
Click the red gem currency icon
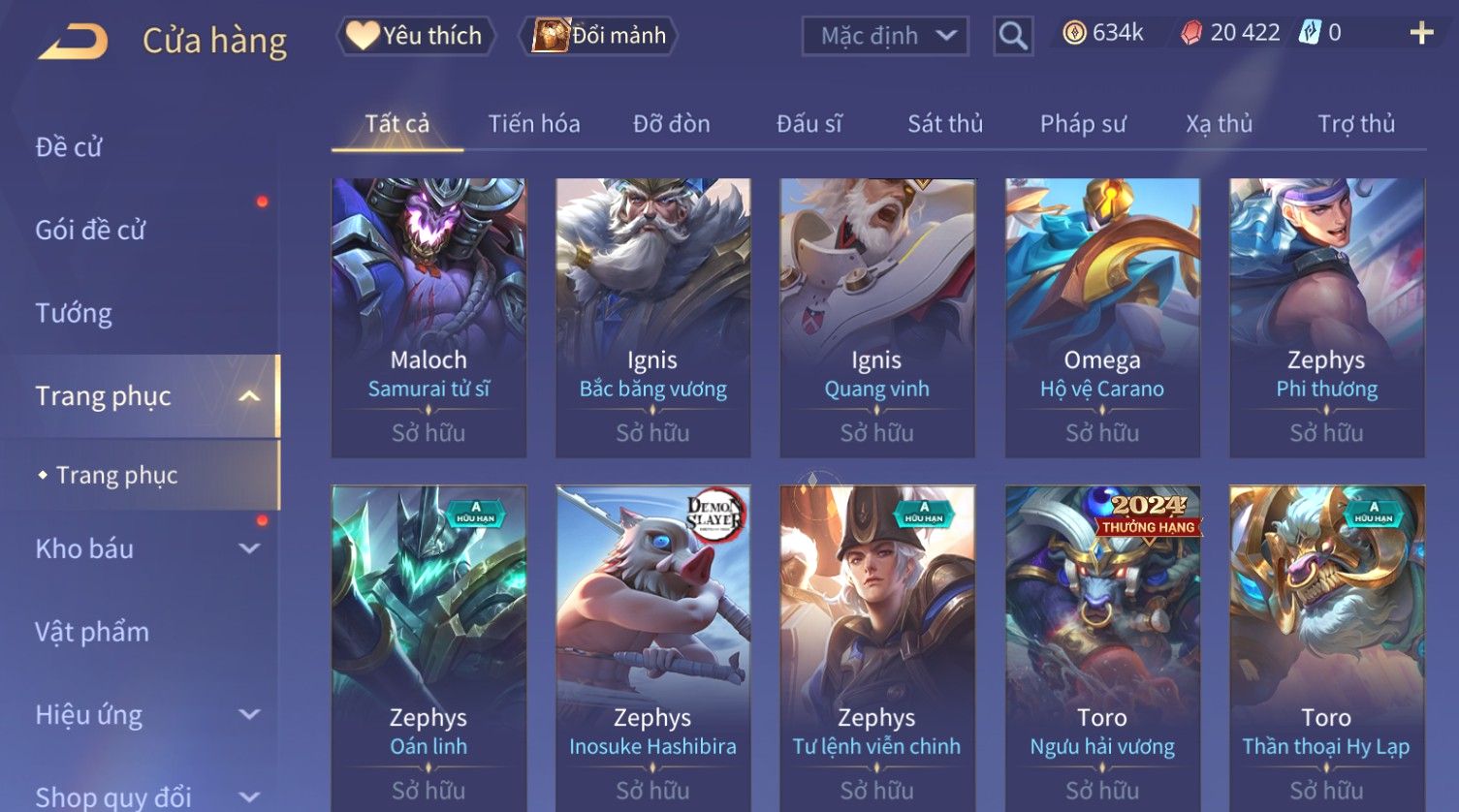(x=1191, y=33)
